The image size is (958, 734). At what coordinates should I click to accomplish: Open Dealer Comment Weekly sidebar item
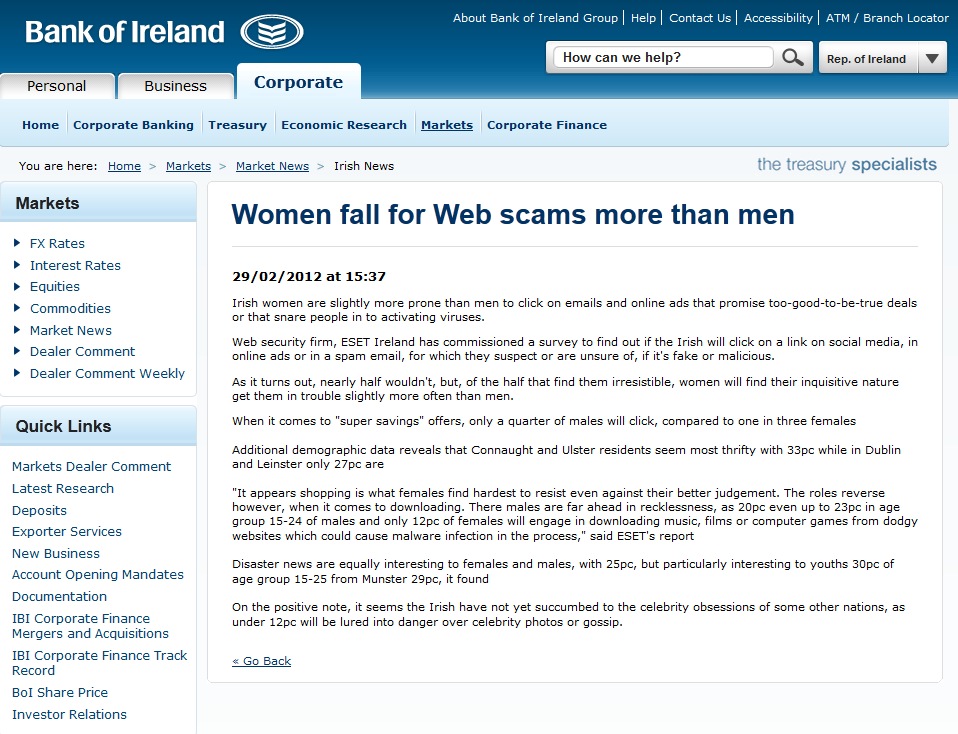107,373
